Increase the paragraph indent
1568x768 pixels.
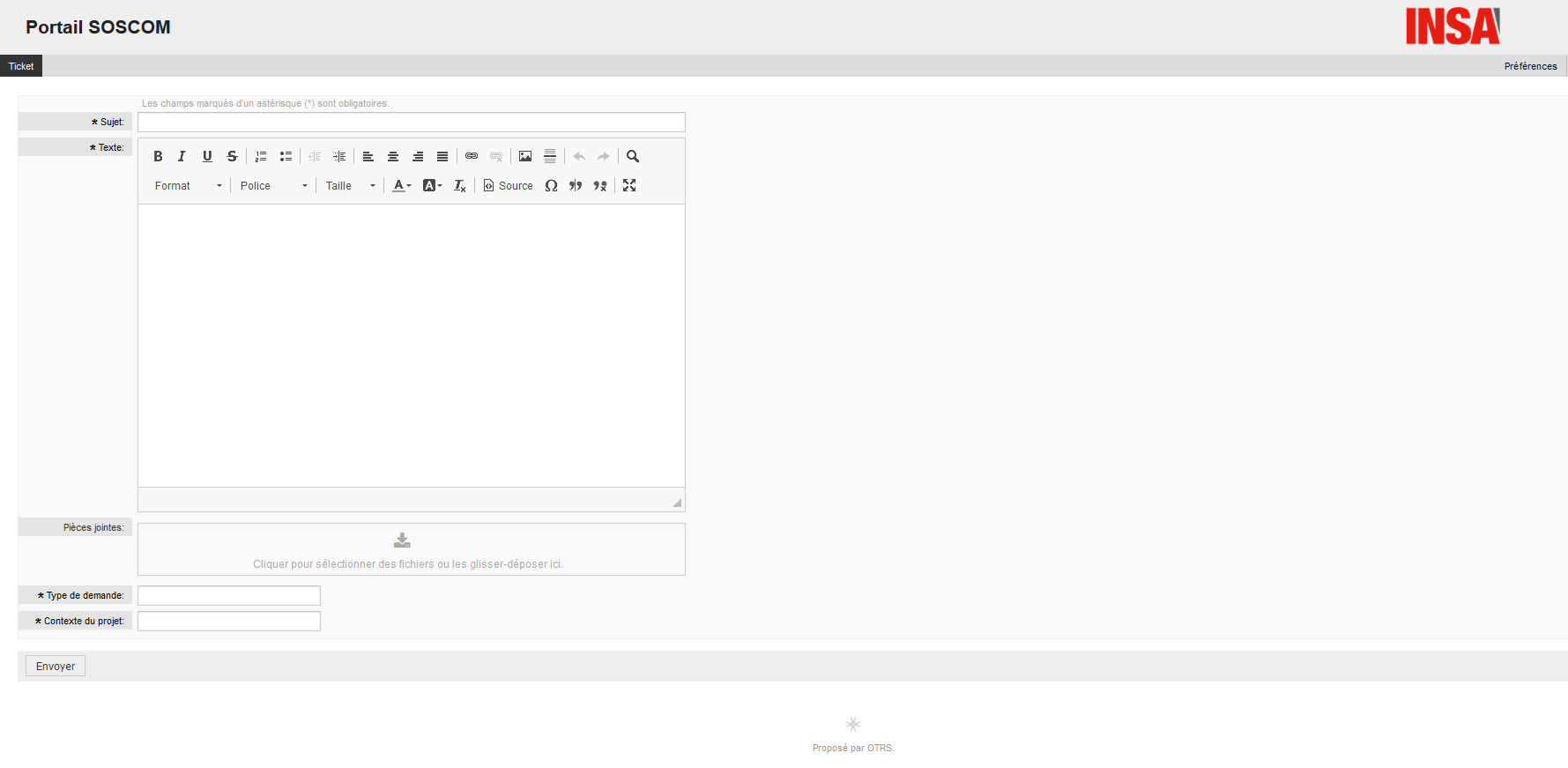(339, 156)
